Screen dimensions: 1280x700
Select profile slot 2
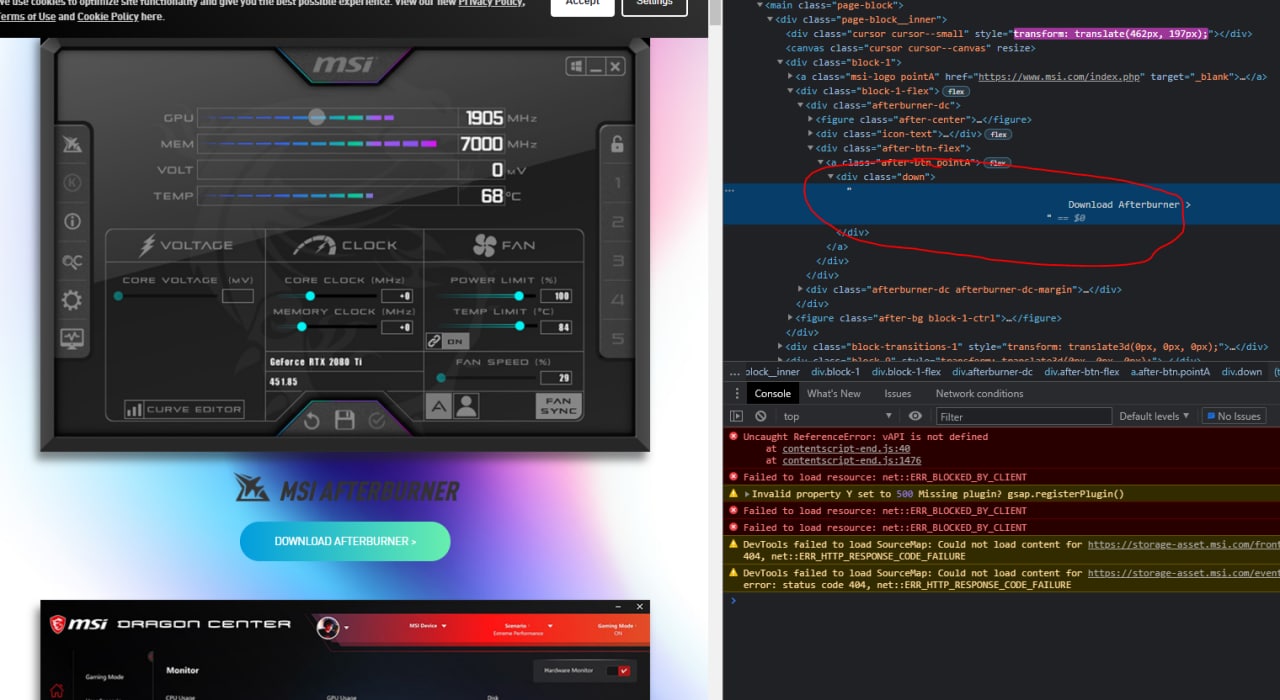(617, 222)
